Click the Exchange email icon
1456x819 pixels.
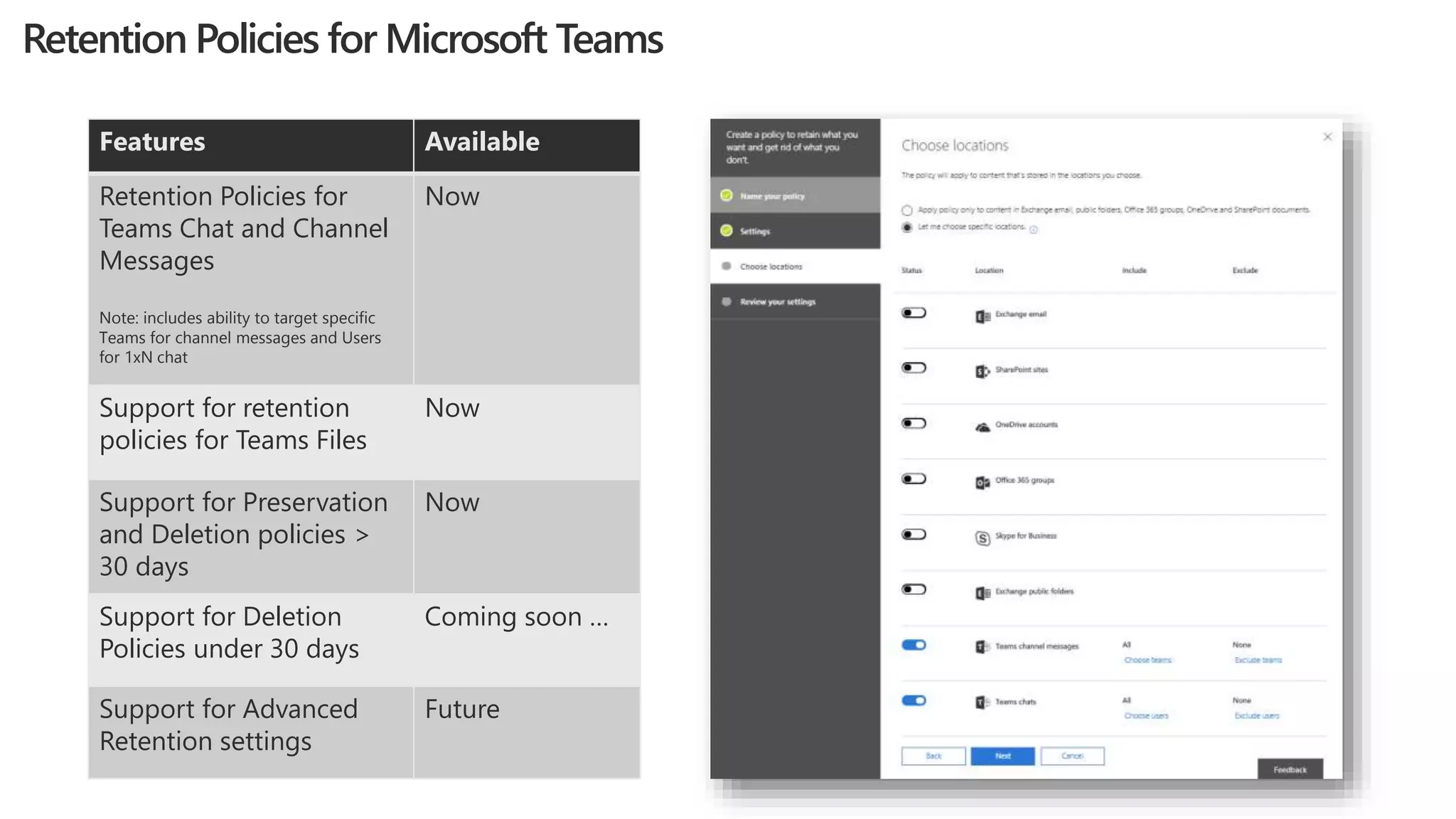[x=983, y=316]
